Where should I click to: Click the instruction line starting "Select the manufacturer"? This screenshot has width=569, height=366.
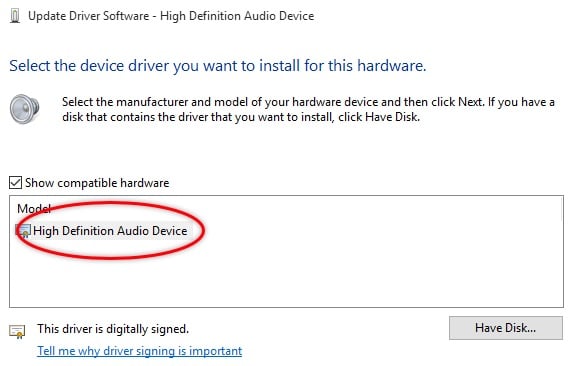point(308,102)
